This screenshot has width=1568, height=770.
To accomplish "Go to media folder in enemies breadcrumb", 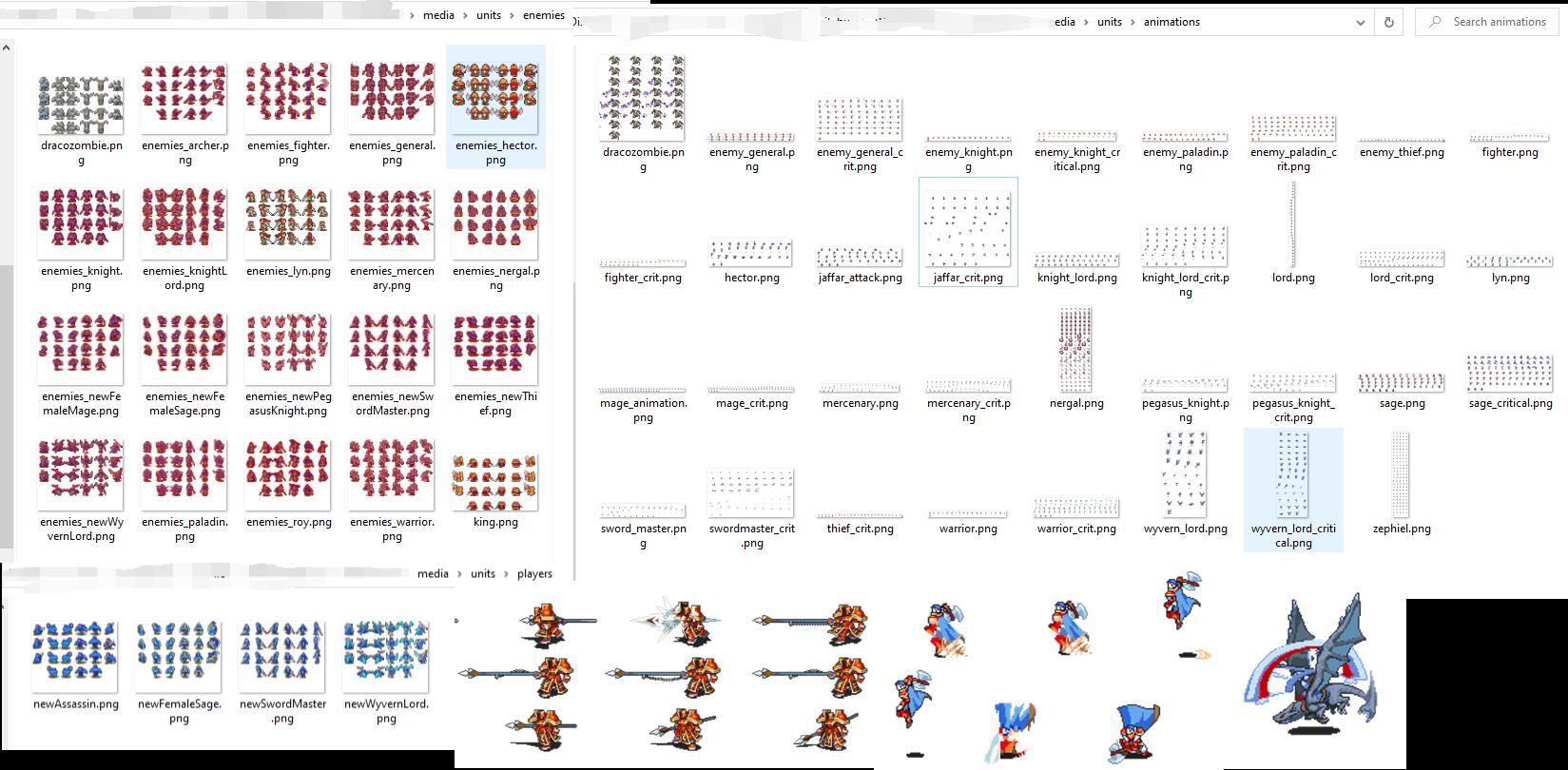I will pos(438,15).
